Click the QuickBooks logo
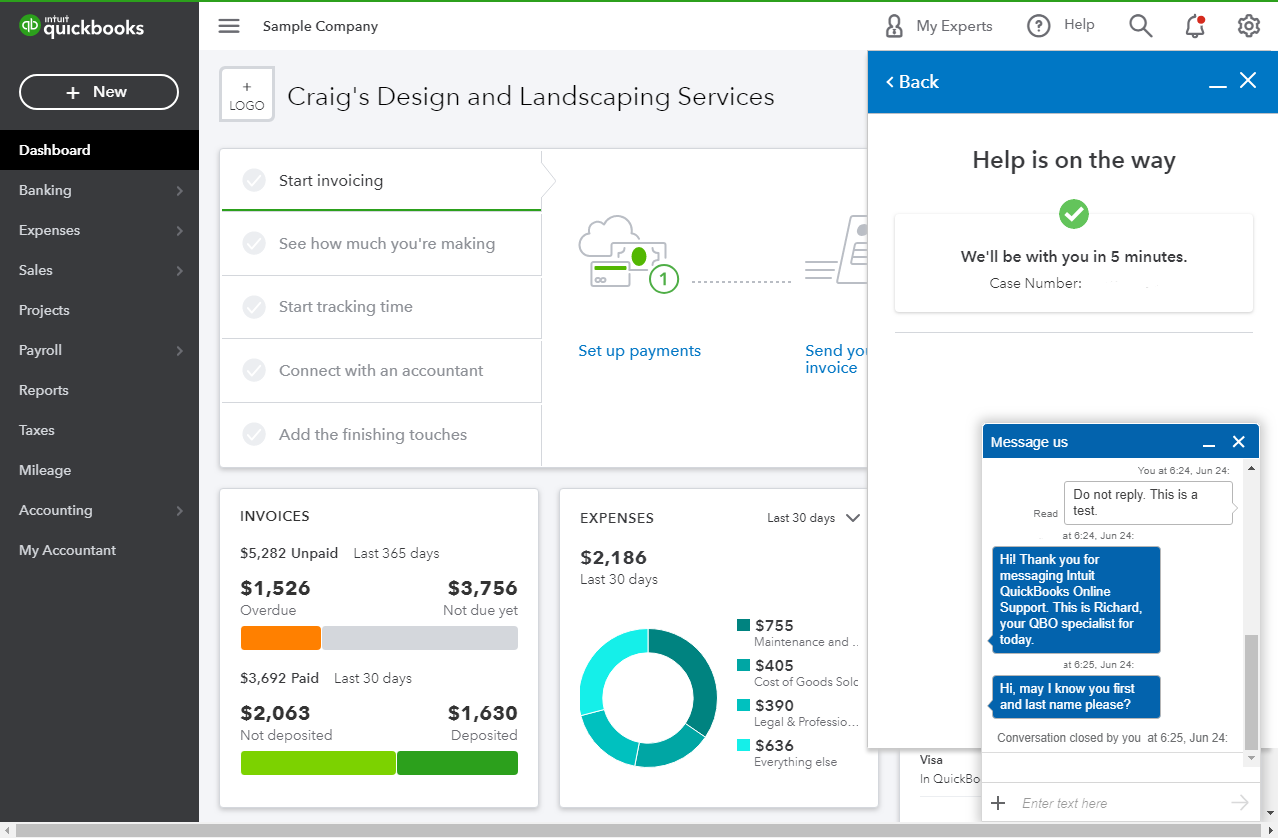Screen dimensions: 1278x838 (x=82, y=27)
